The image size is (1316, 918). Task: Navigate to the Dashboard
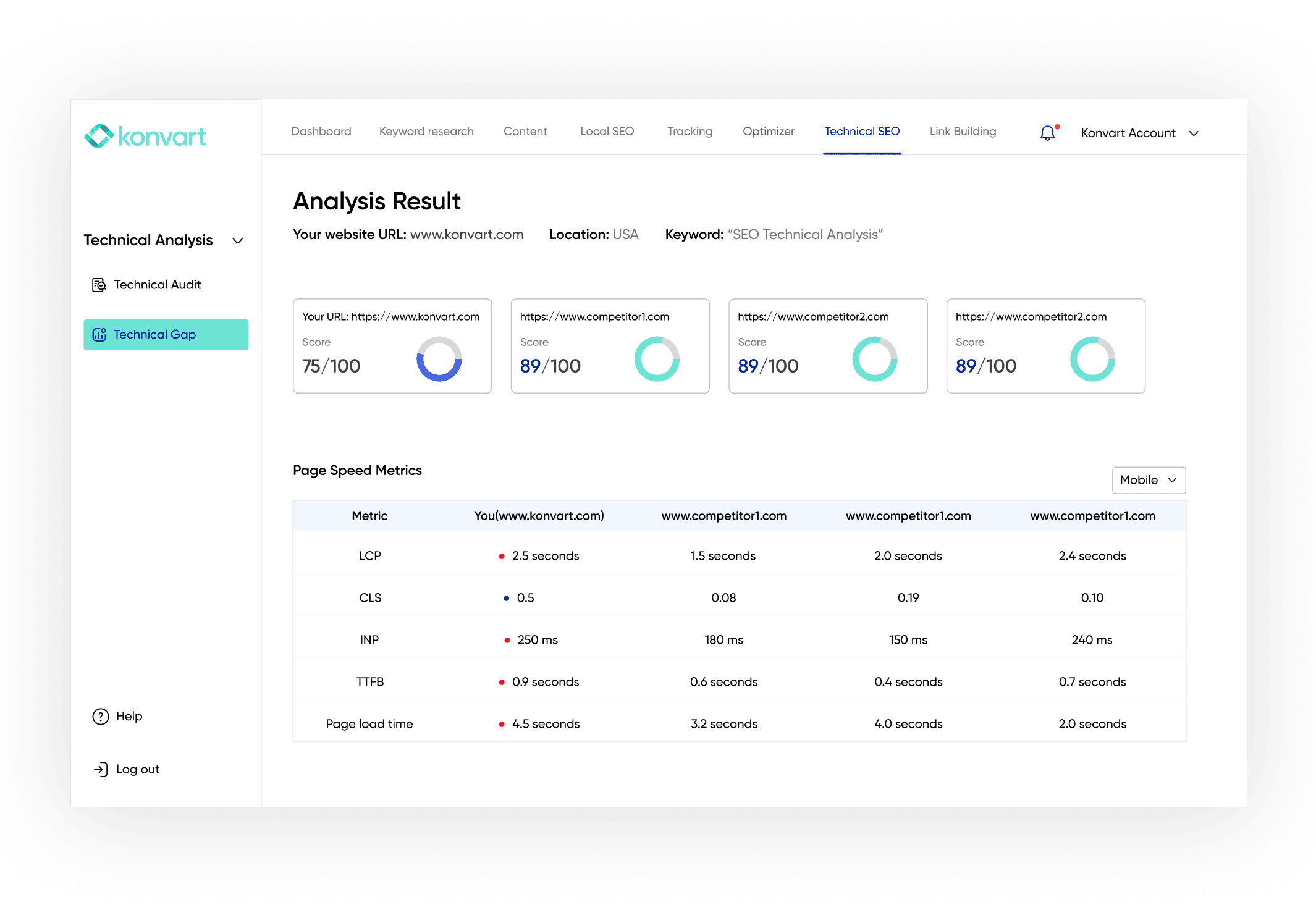(321, 131)
